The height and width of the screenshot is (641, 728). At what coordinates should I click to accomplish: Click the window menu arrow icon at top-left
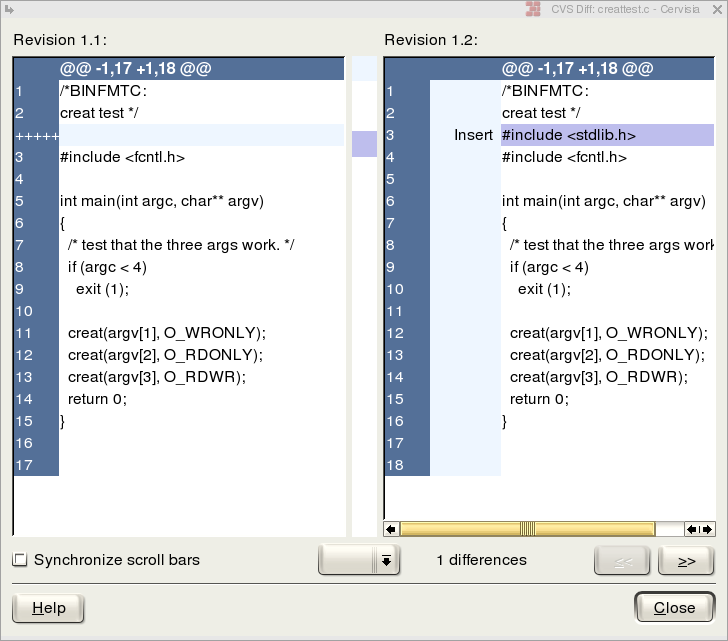point(9,9)
